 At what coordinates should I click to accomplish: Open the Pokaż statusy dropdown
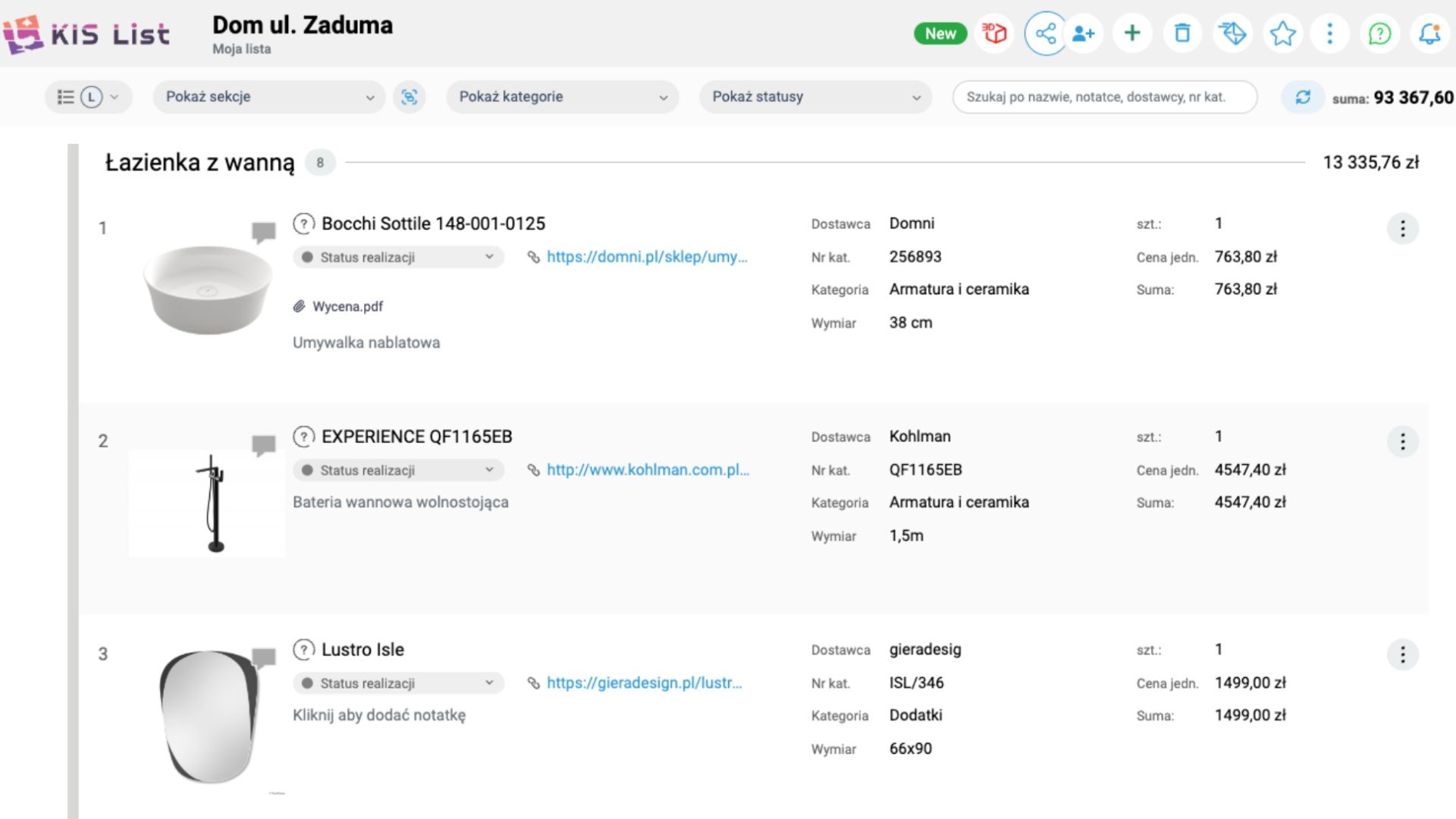[x=815, y=97]
